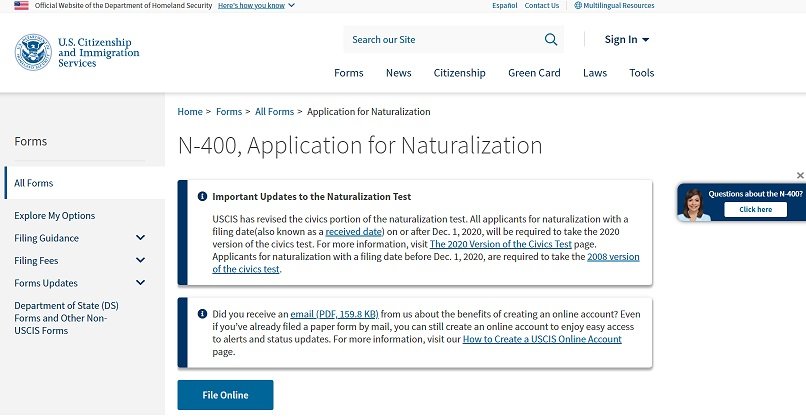Expand Filing Fees sidebar section

click(x=140, y=260)
